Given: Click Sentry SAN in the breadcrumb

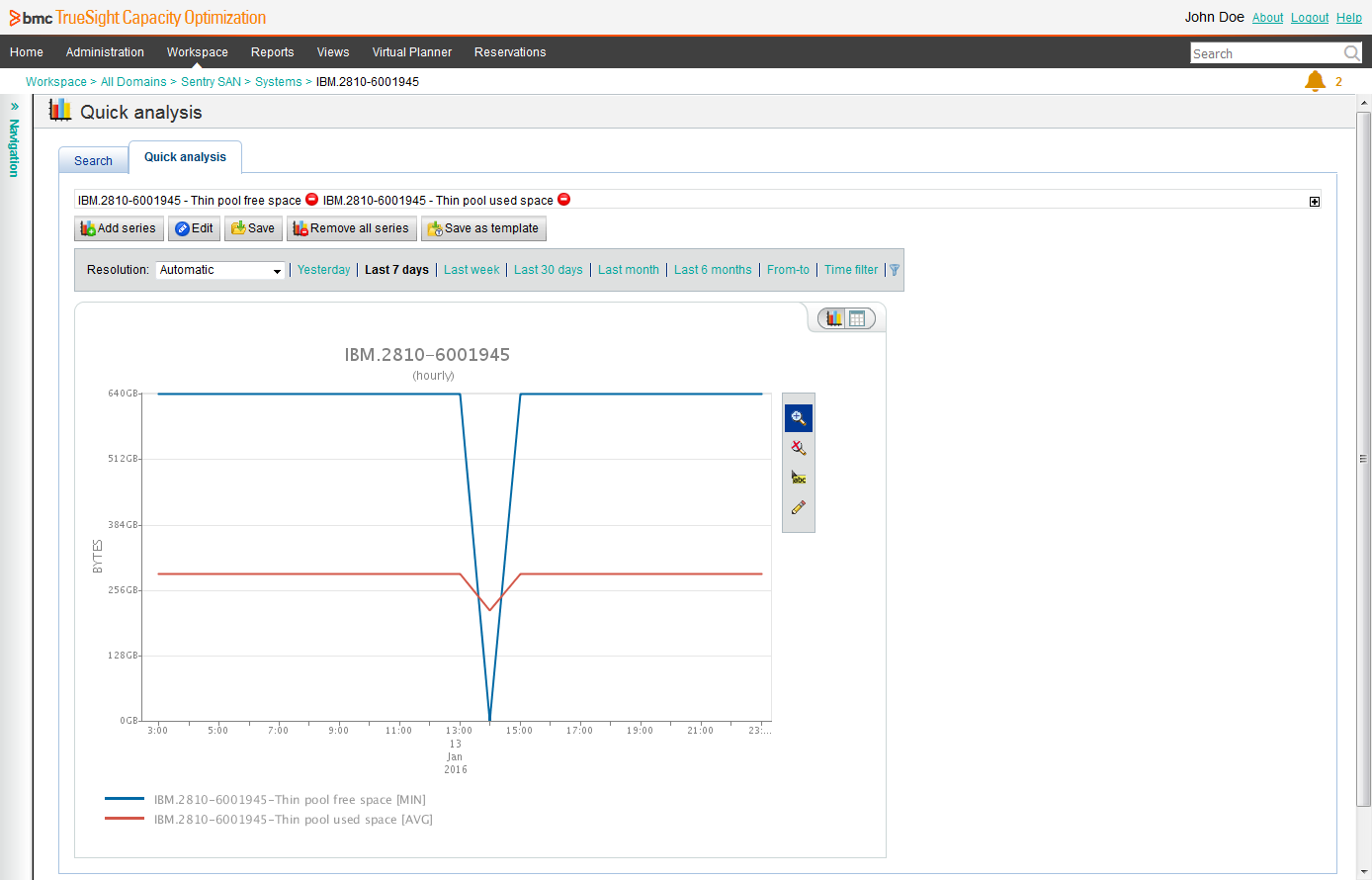Looking at the screenshot, I should click(x=211, y=82).
